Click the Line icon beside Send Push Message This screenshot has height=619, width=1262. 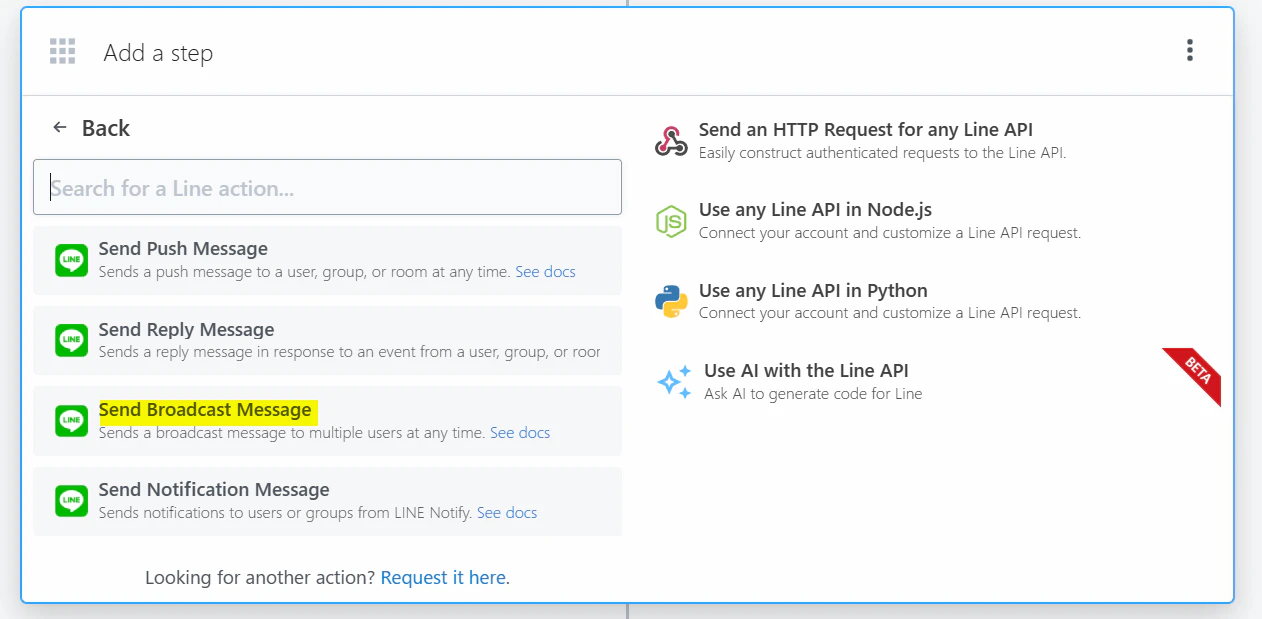click(x=72, y=260)
